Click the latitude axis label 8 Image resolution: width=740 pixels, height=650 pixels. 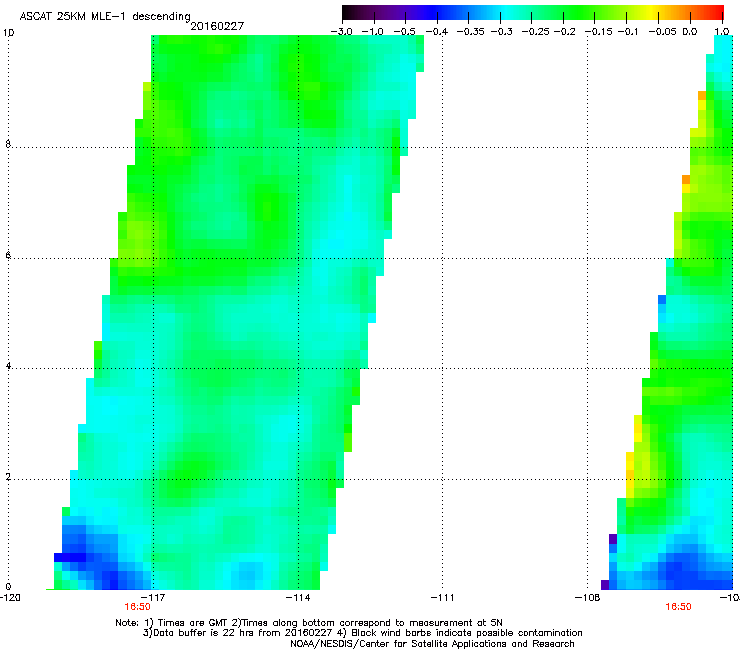pos(8,144)
